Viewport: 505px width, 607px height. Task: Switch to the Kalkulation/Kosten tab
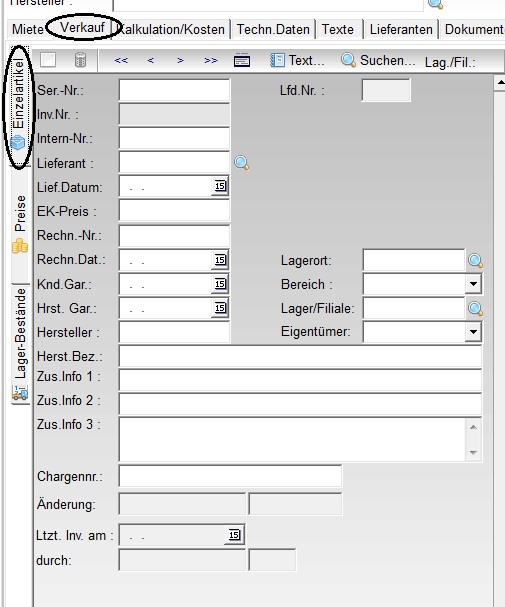171,29
